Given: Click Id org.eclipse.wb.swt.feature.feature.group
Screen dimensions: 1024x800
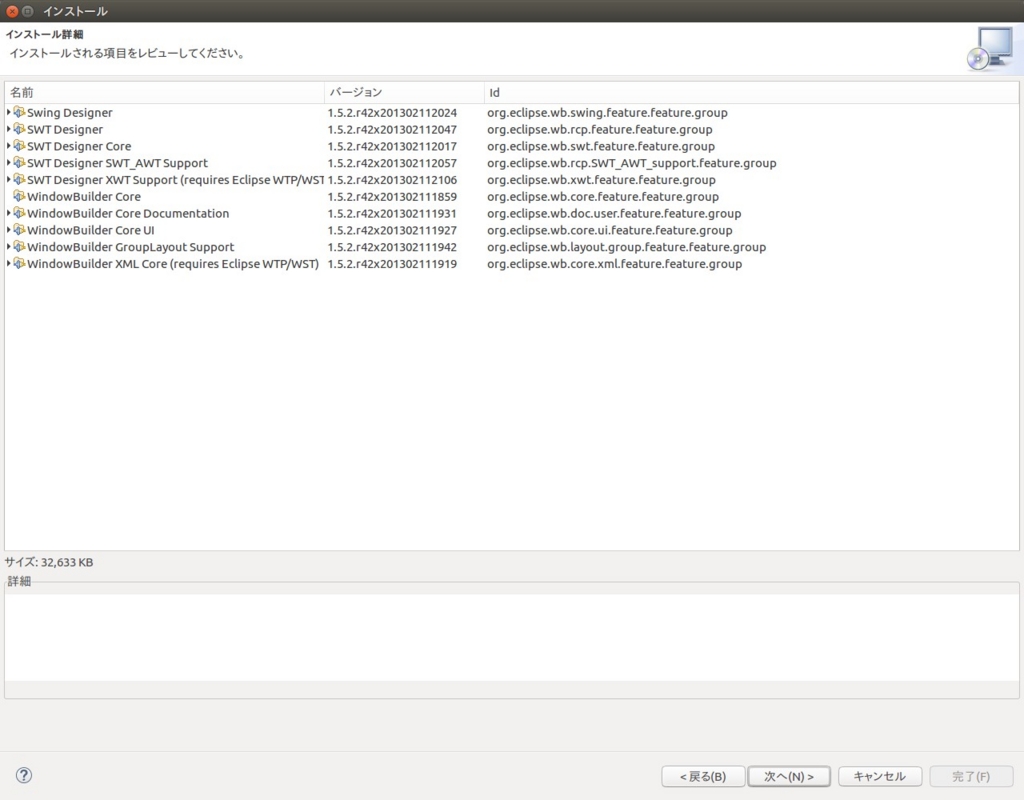Looking at the screenshot, I should 601,146.
